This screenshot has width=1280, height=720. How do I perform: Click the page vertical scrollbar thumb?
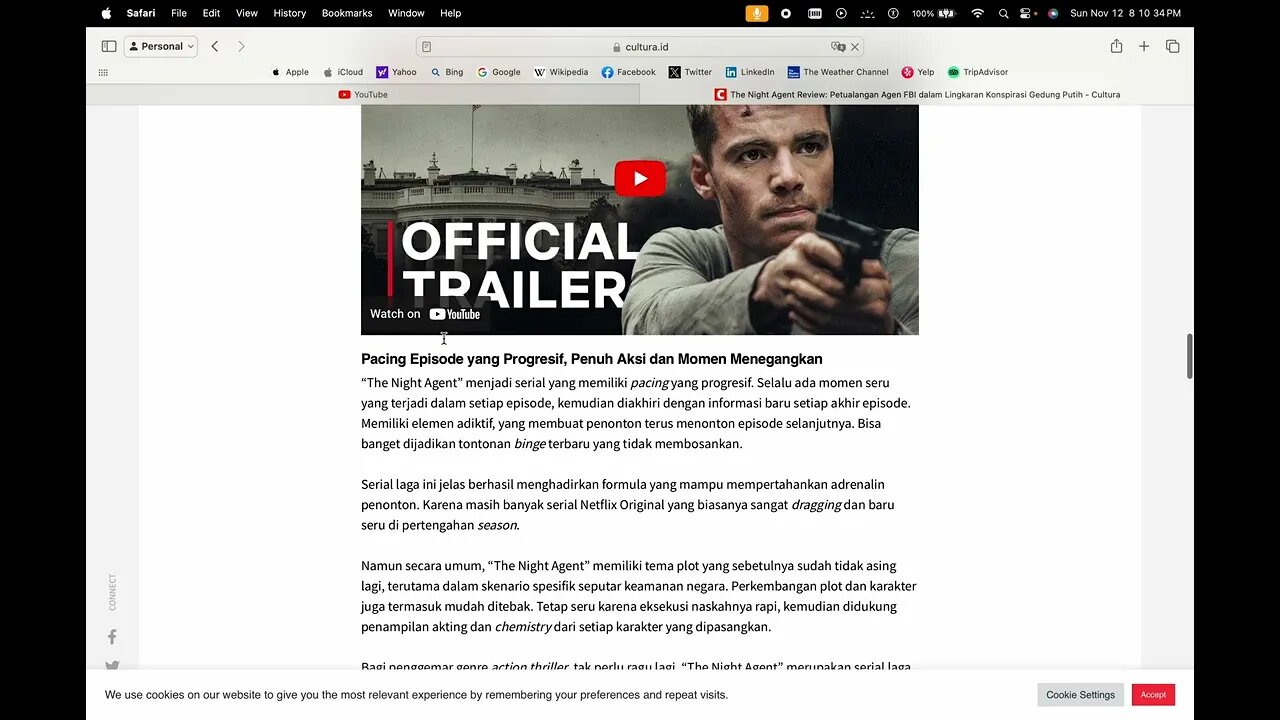[x=1189, y=357]
